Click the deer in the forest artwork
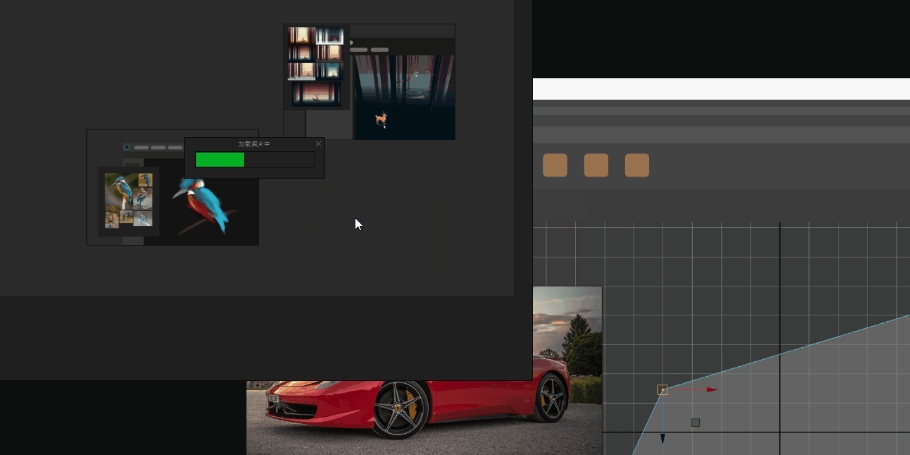Image resolution: width=910 pixels, height=455 pixels. pos(381,120)
